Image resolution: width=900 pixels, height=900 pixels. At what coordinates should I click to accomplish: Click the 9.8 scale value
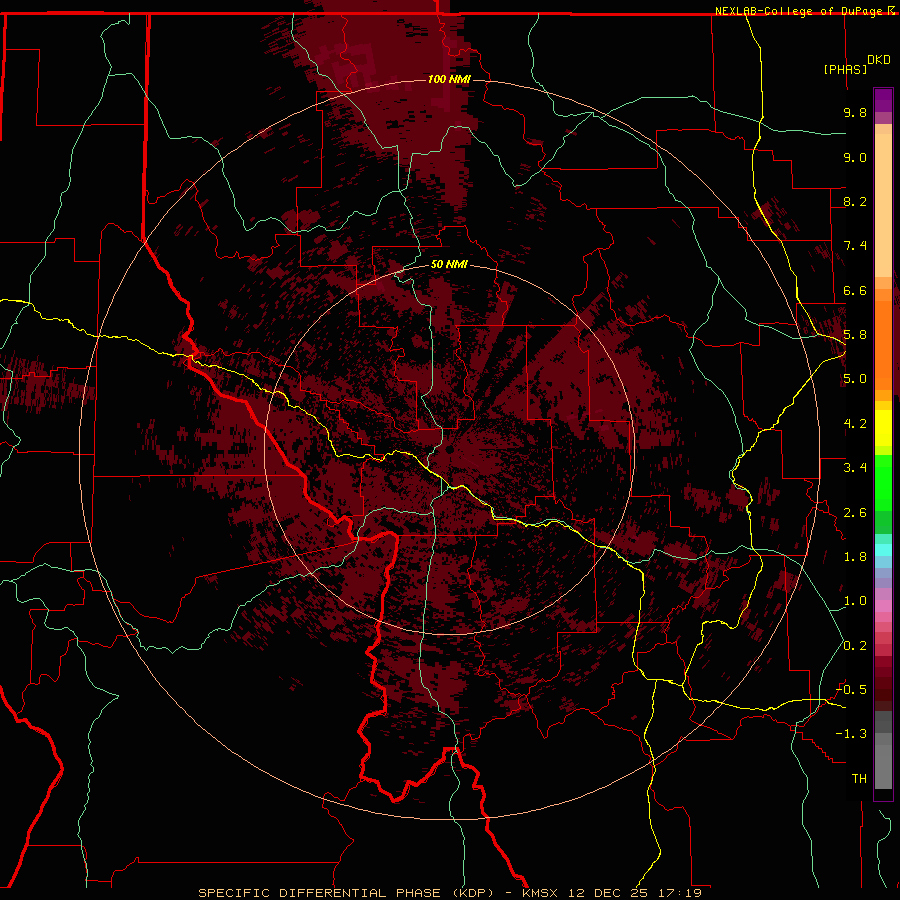coord(855,112)
